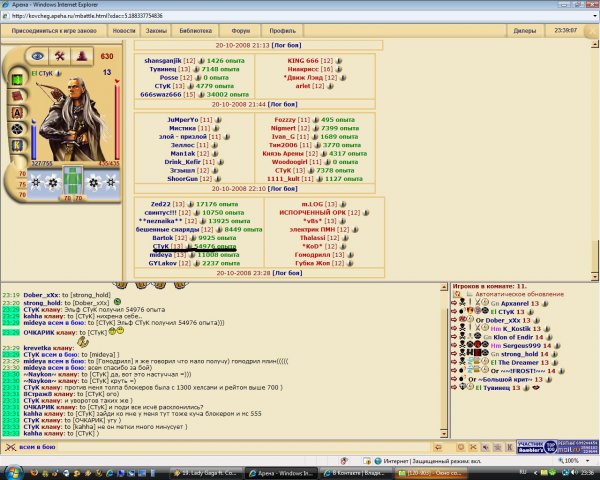This screenshot has width=600, height=480.
Task: Open the battle log link dated 20-10-2008 21:13
Action: click(287, 45)
